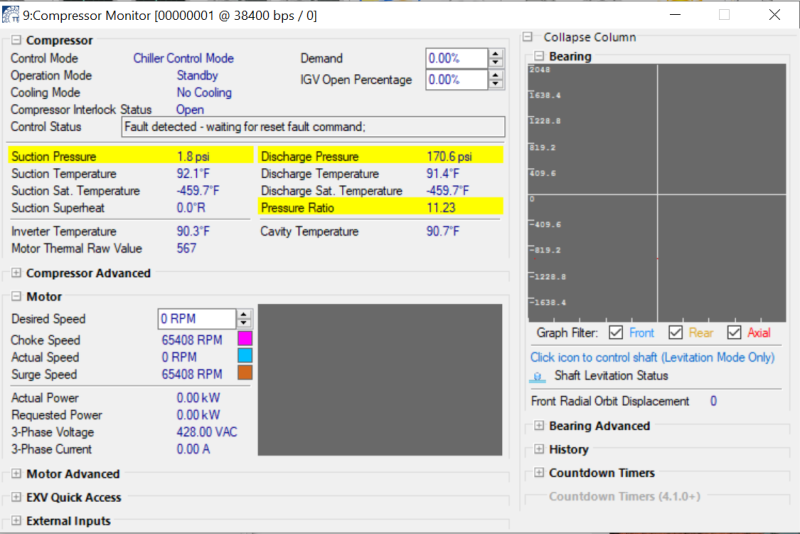Image resolution: width=800 pixels, height=534 pixels.
Task: Increase Demand with the up arrow
Action: coord(495,54)
